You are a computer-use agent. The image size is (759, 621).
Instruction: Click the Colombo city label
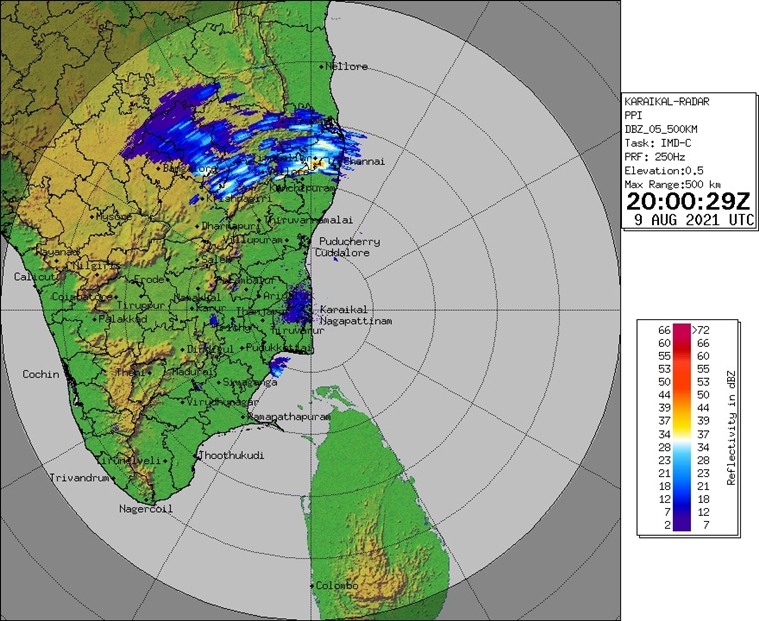(x=336, y=585)
